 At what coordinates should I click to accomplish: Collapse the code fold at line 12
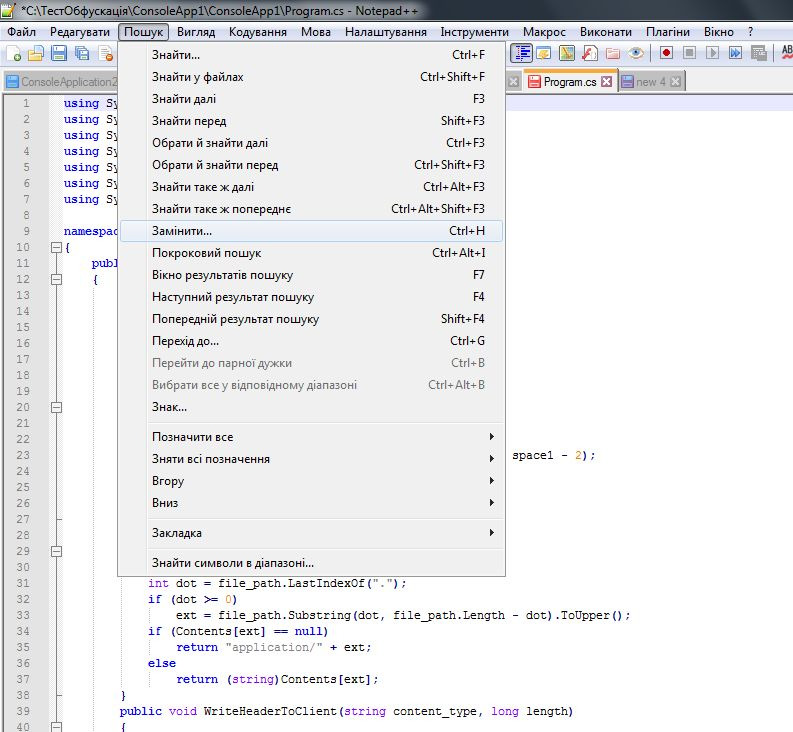tap(55, 279)
